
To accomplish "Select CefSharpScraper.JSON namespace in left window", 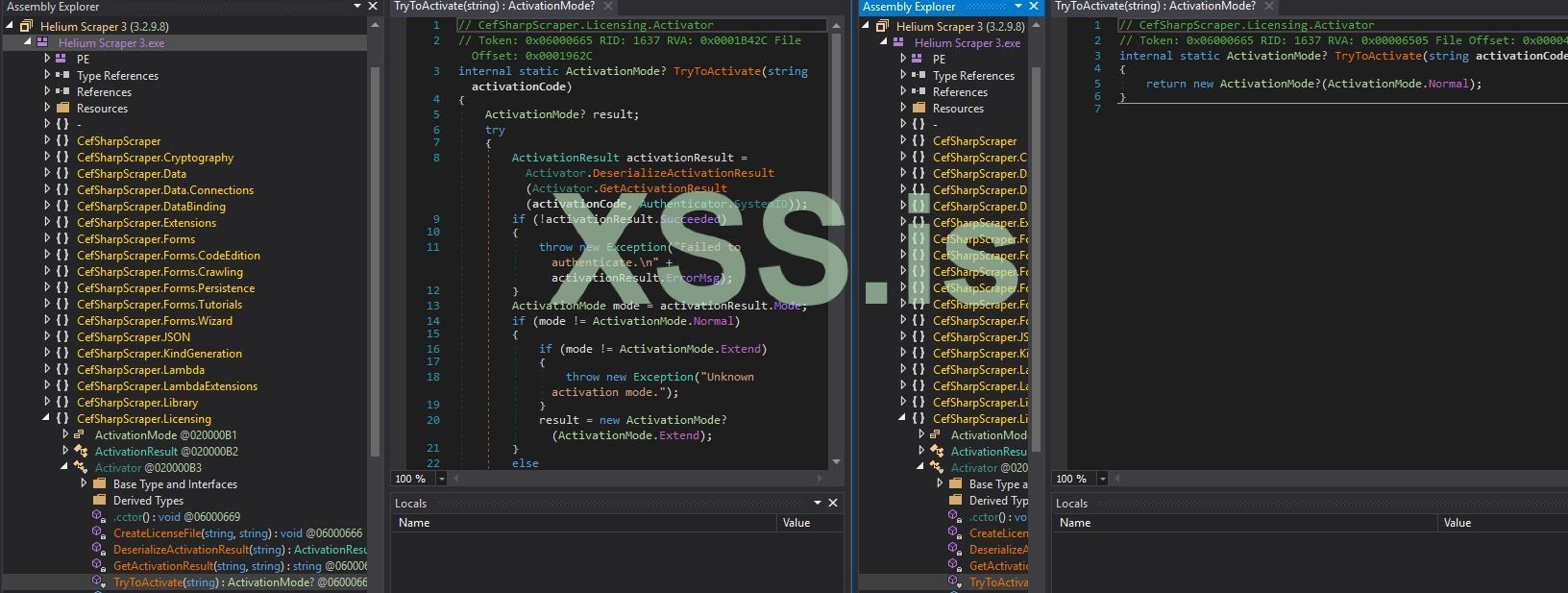I will click(134, 337).
